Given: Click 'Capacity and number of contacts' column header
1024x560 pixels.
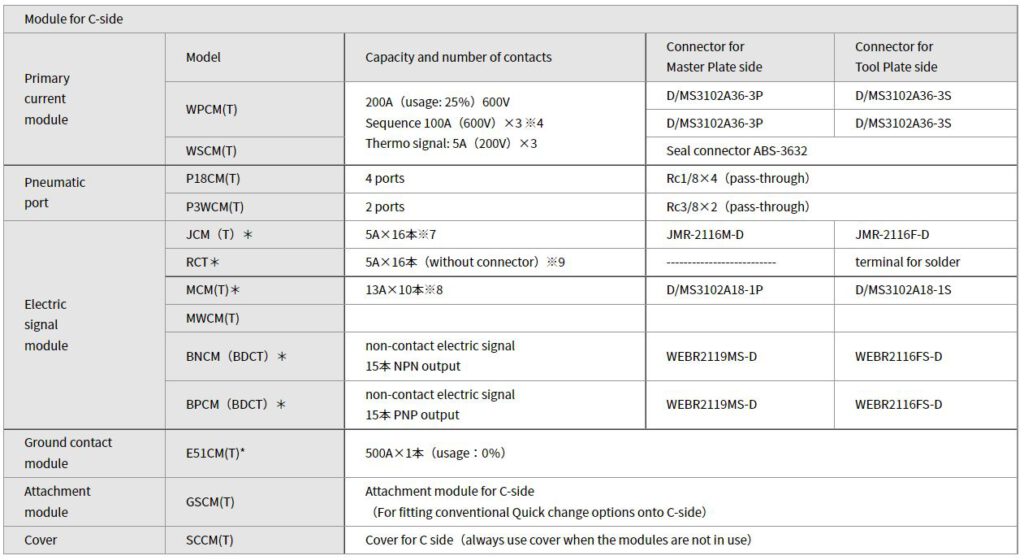Looking at the screenshot, I should 495,57.
